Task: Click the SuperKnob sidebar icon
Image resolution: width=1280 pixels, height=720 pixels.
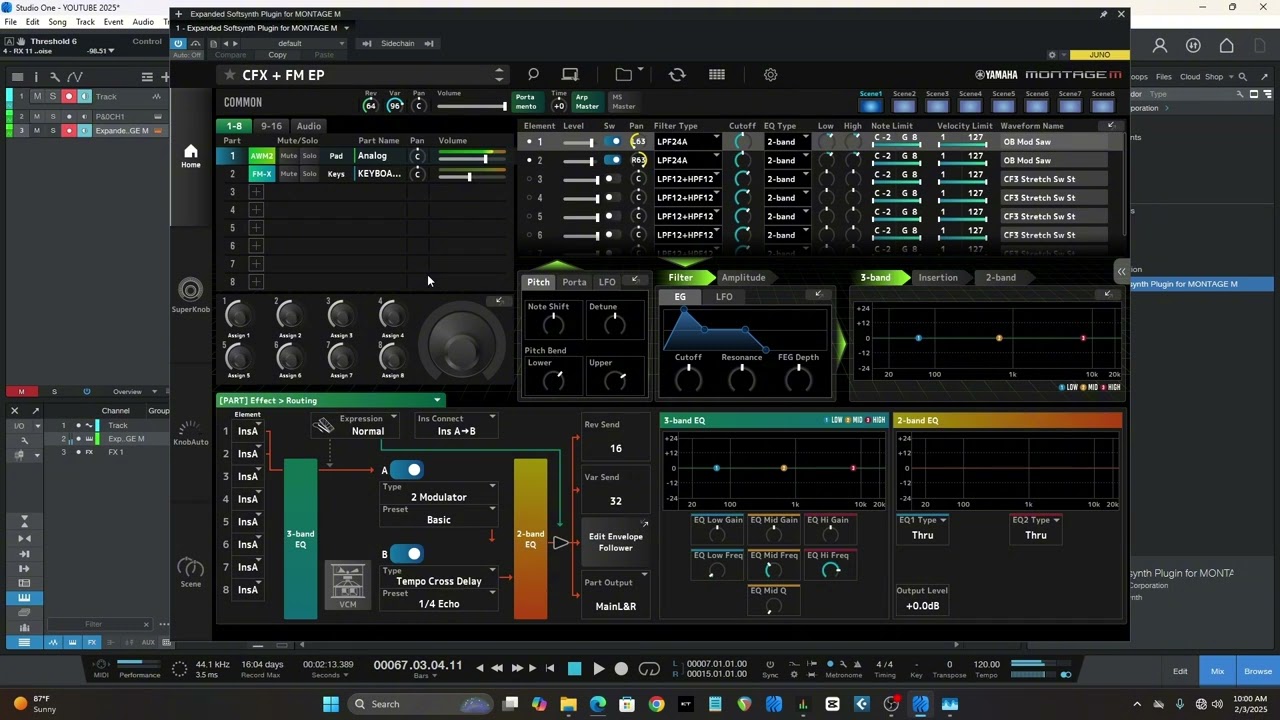Action: coord(190,294)
